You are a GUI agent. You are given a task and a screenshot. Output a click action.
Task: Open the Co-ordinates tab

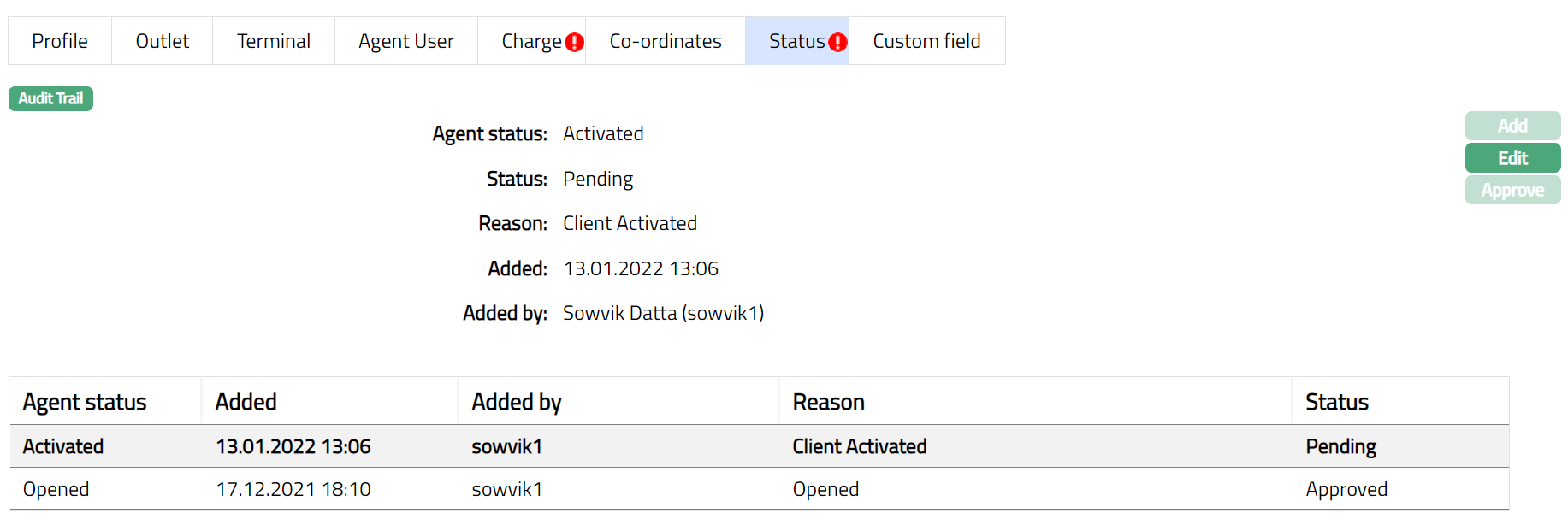(x=665, y=41)
